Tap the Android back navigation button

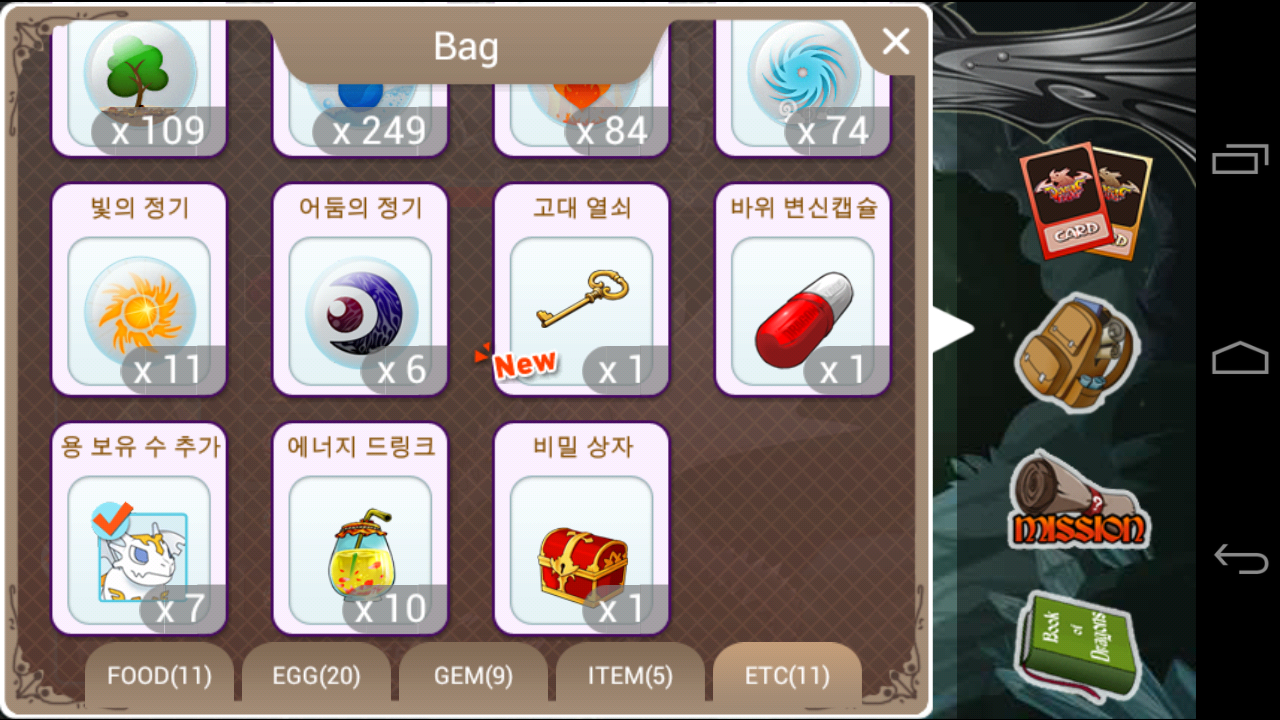pyautogui.click(x=1240, y=557)
